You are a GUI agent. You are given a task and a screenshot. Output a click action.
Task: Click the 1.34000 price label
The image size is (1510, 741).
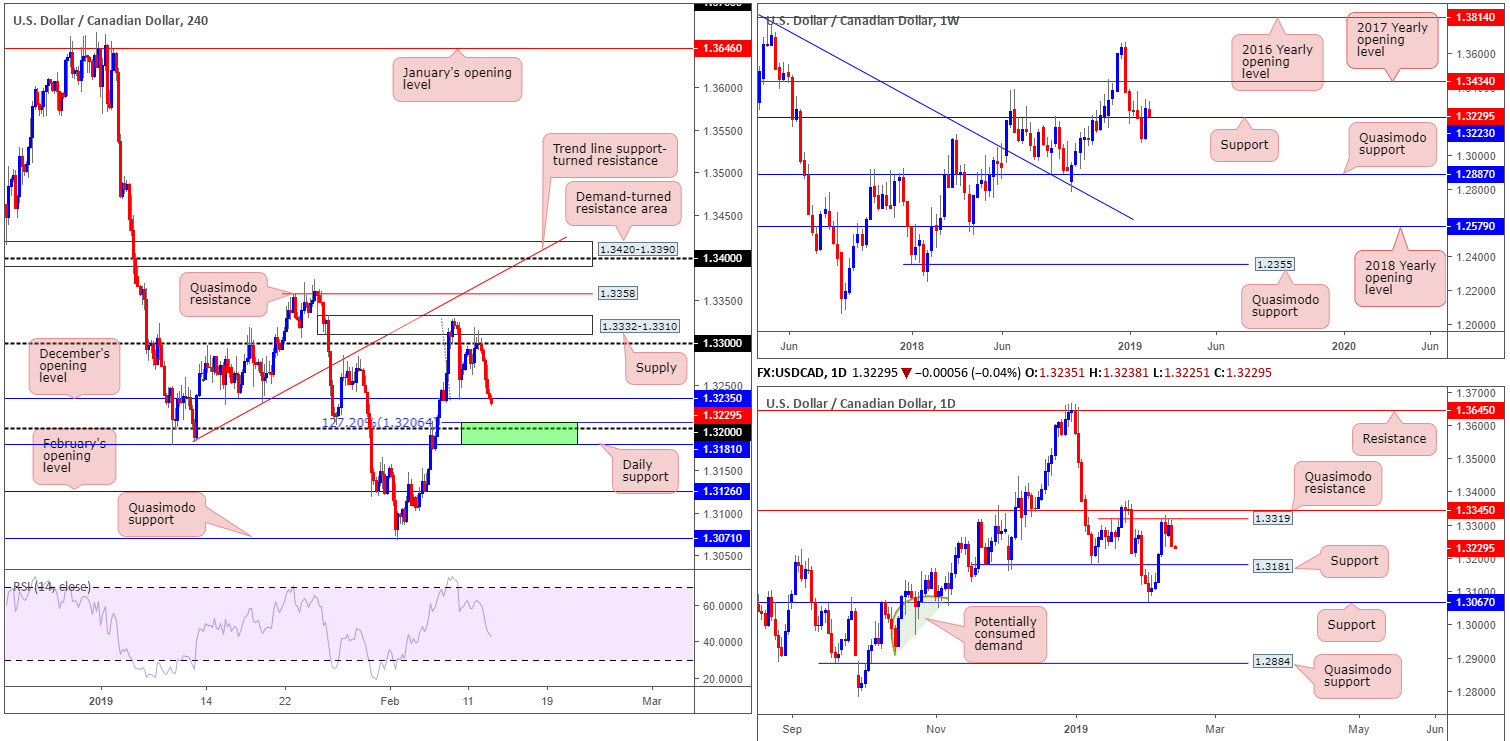pyautogui.click(x=721, y=258)
